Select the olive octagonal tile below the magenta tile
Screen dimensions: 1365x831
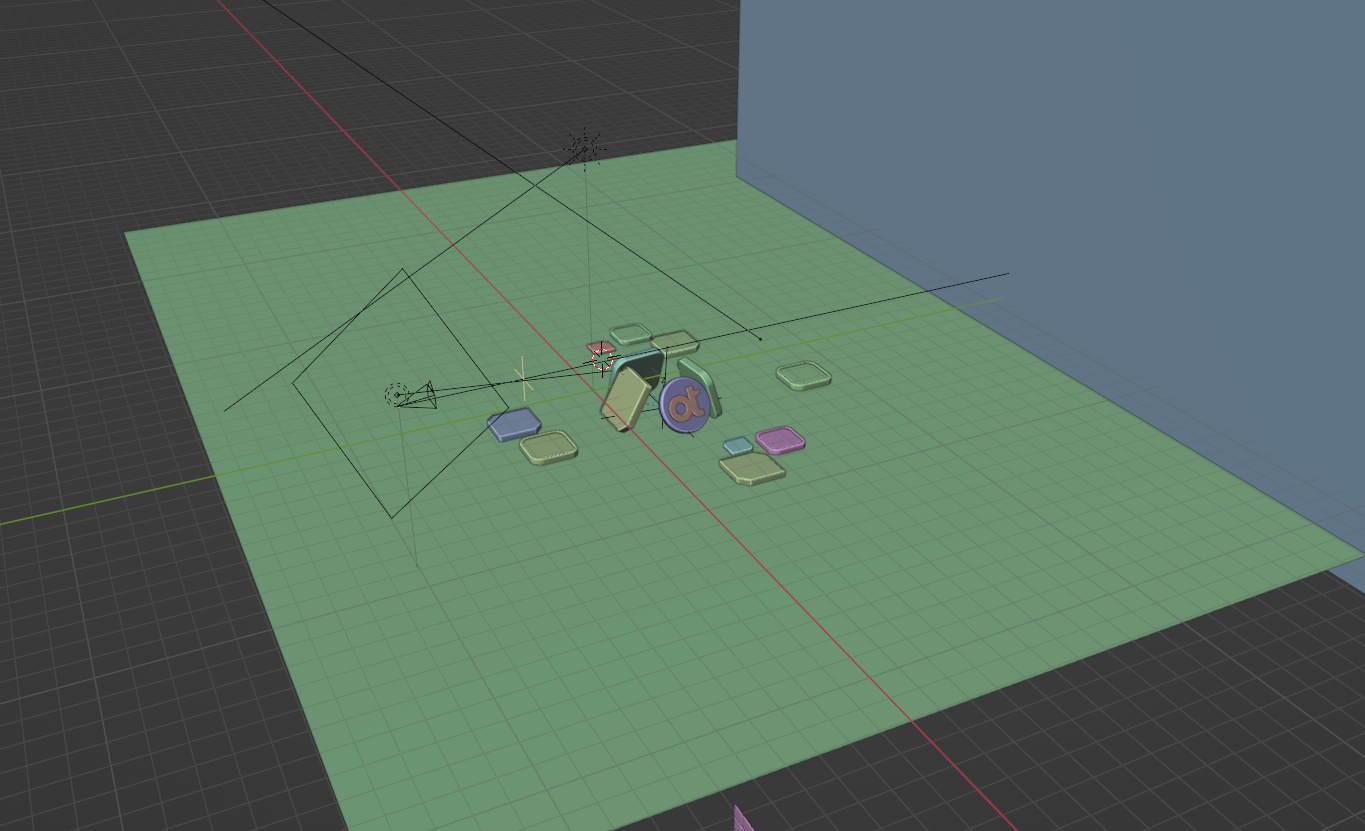752,468
